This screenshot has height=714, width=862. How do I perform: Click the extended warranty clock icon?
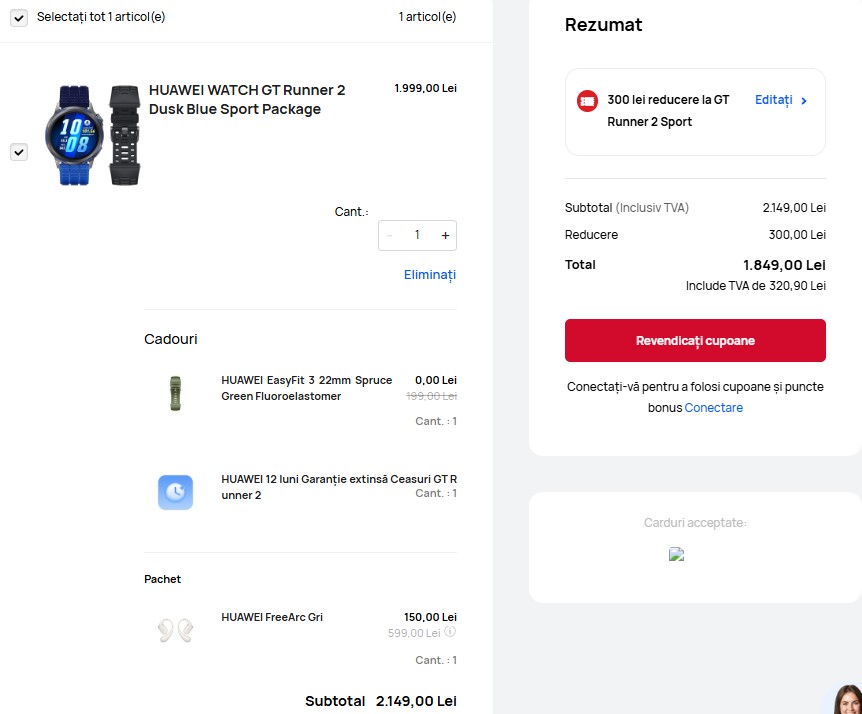tap(175, 491)
